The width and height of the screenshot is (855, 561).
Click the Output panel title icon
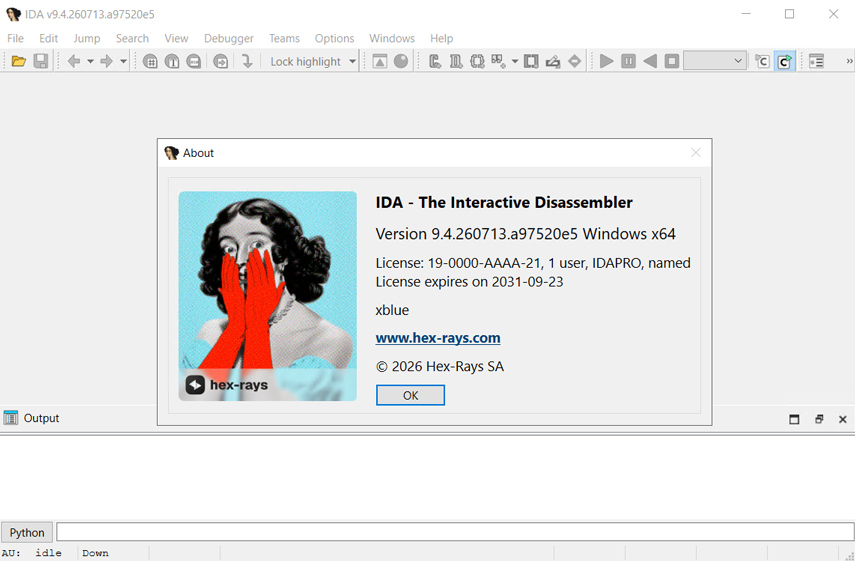[10, 418]
